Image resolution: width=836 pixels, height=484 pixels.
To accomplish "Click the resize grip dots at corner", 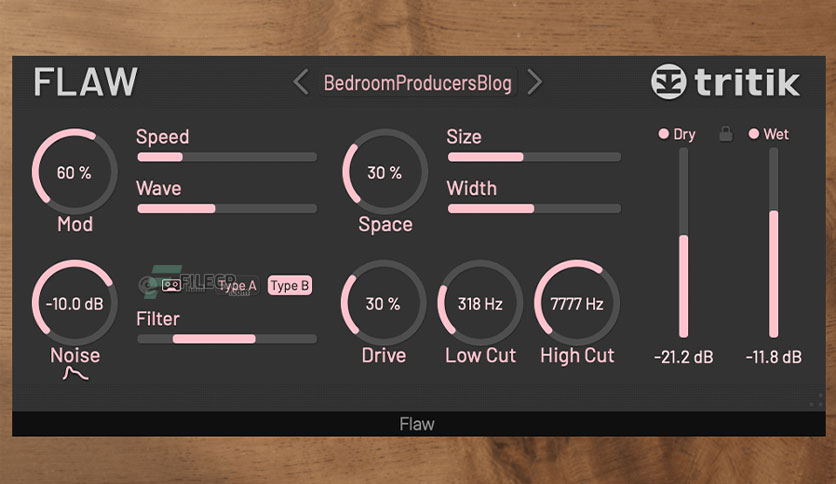I will 816,400.
